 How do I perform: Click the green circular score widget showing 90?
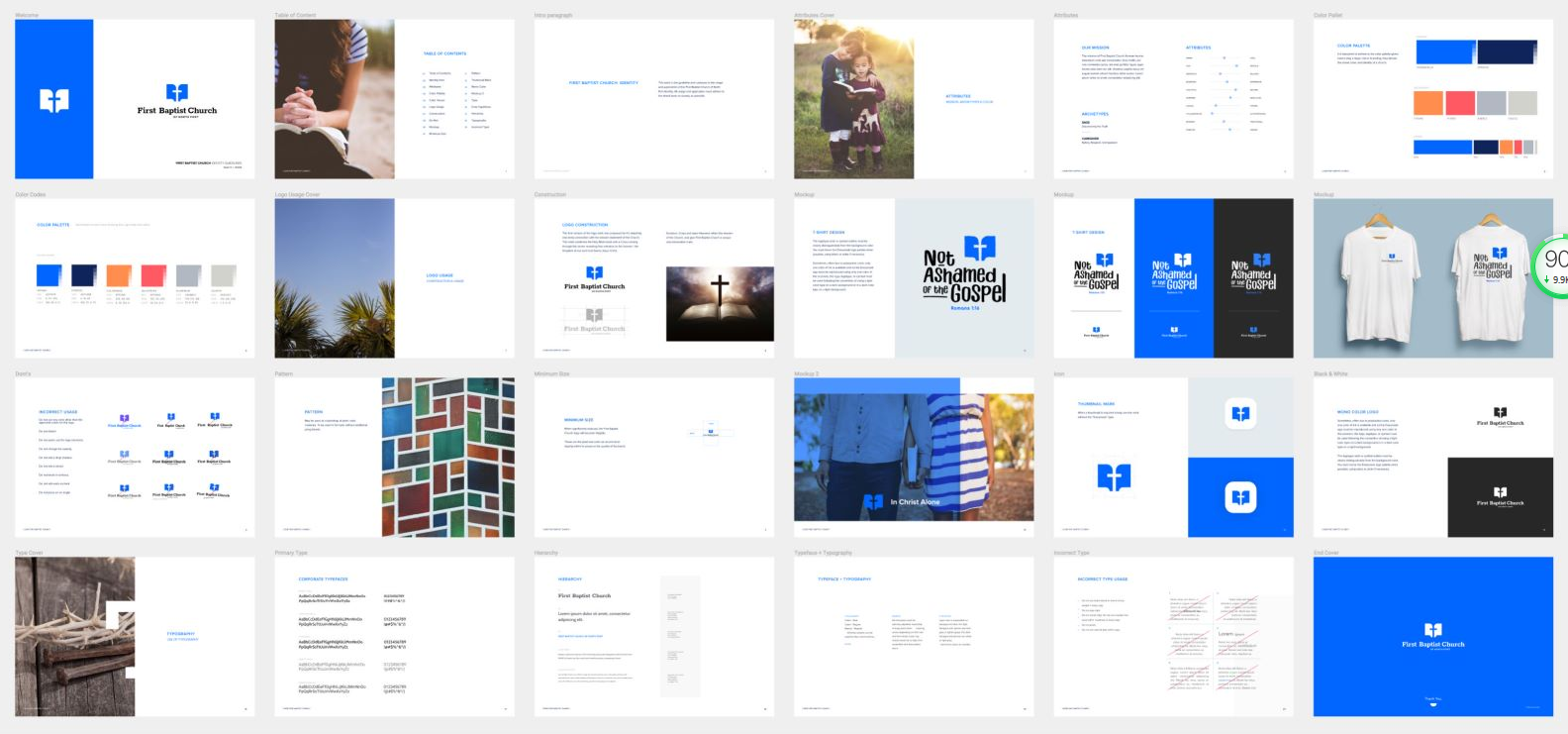(1550, 265)
